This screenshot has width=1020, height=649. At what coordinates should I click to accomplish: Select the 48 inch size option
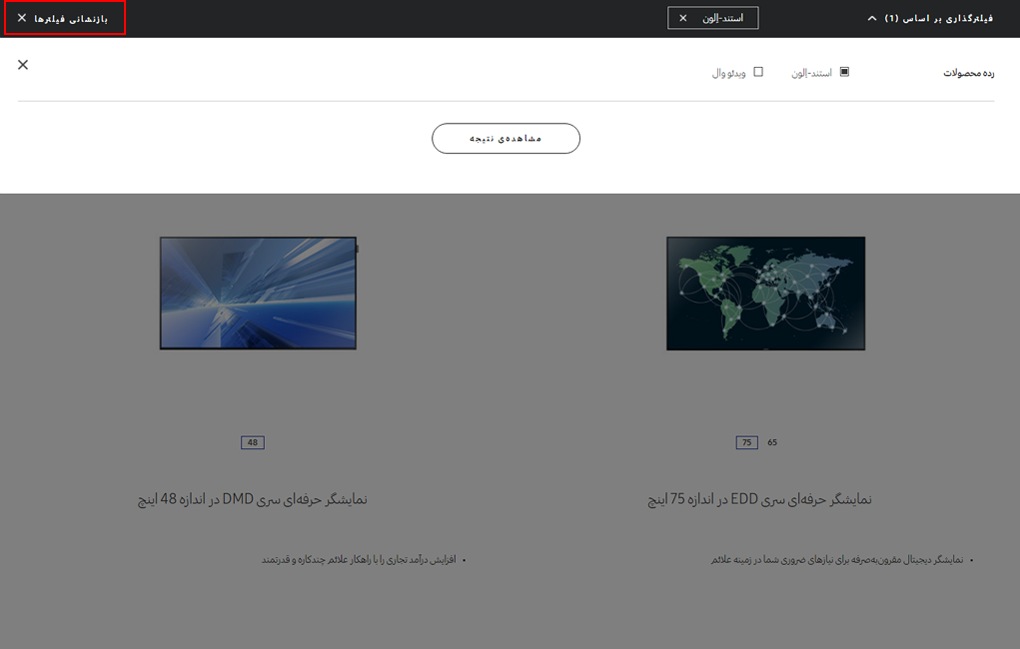click(252, 442)
